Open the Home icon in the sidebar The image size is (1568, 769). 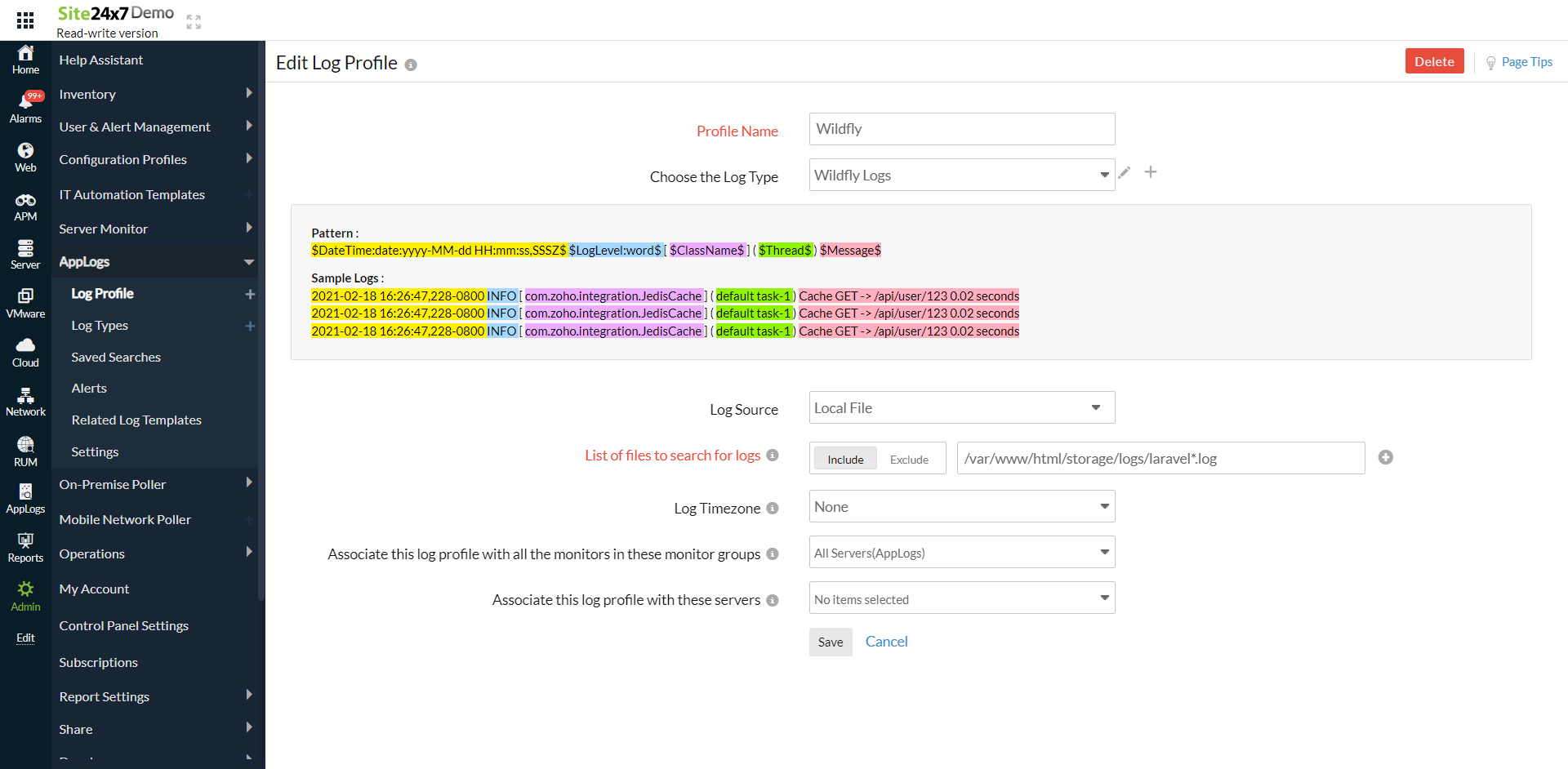point(24,58)
